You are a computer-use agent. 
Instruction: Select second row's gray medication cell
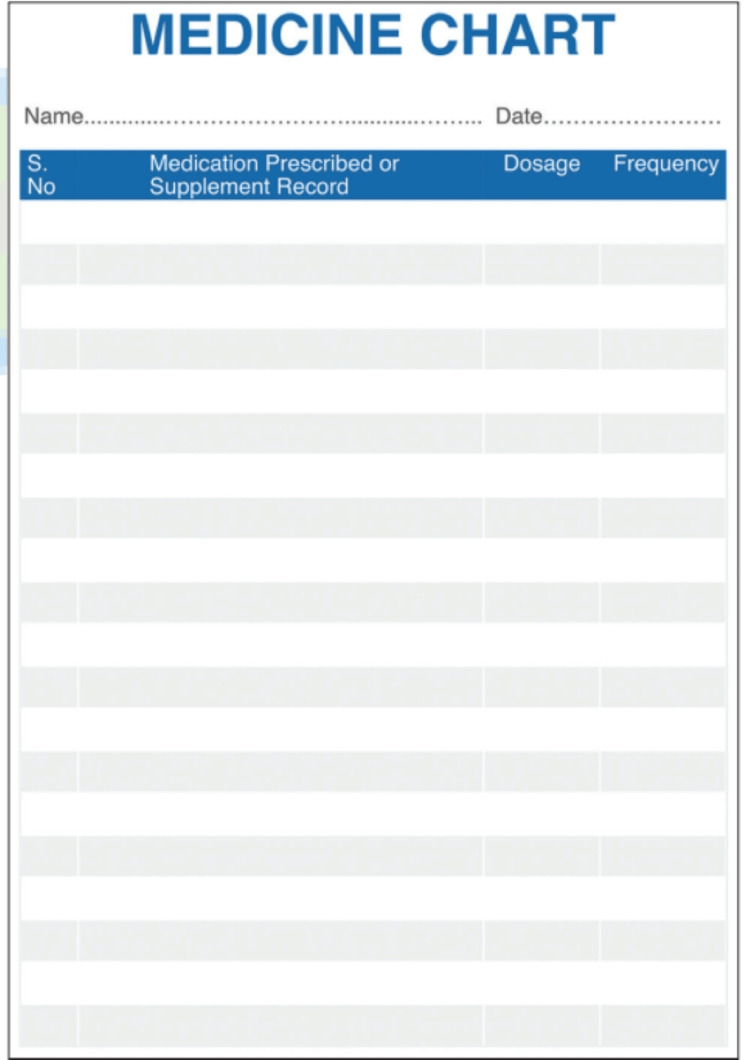(281, 264)
